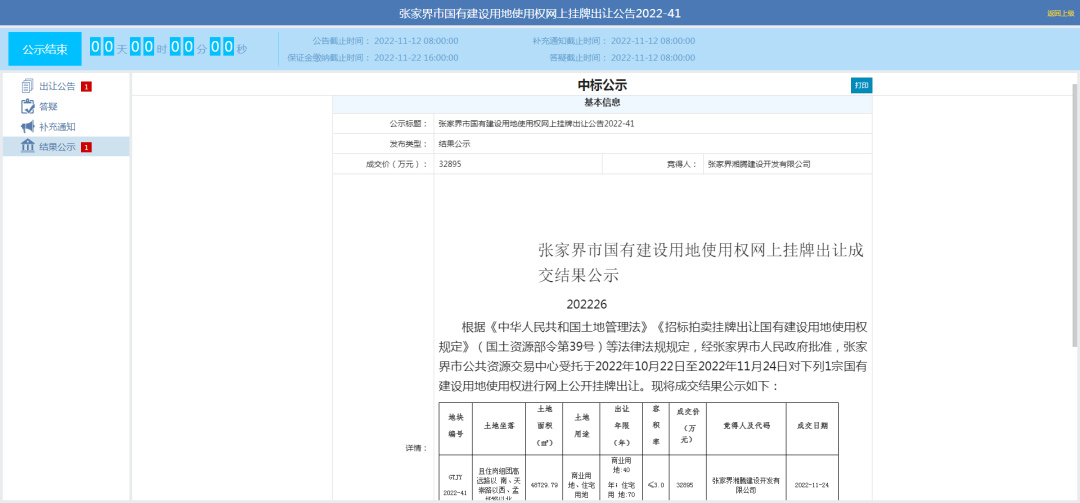Click the page title 张家界市国有建设用地使用权网上挂牌出让公告2022-41 in the top banner
This screenshot has width=1080, height=503.
point(540,14)
